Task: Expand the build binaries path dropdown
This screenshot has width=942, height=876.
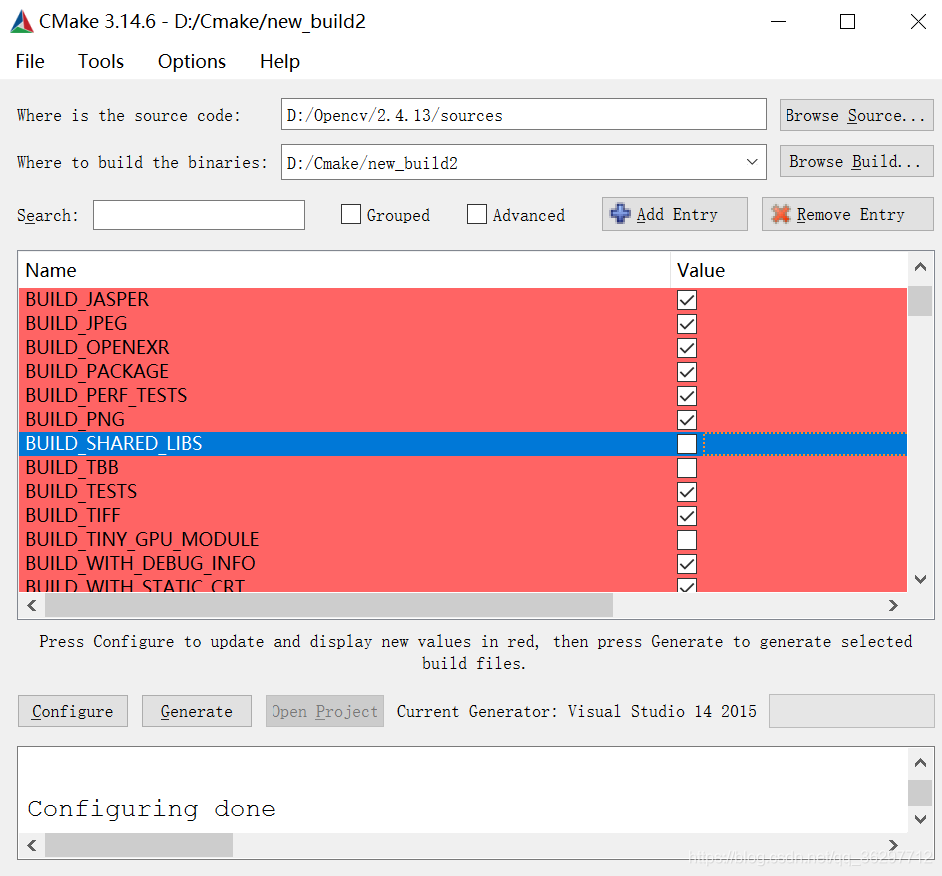Action: coord(752,162)
